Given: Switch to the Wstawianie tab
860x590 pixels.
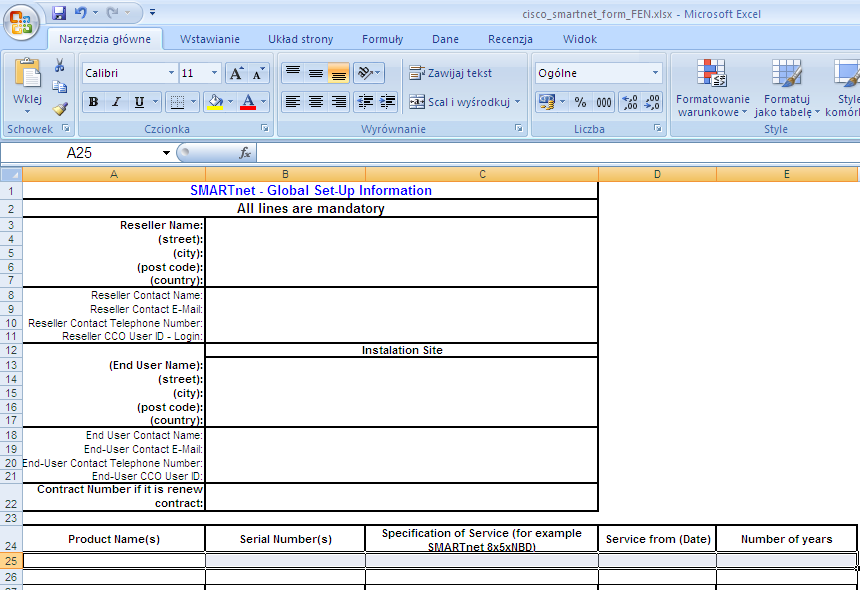Looking at the screenshot, I should tap(210, 39).
